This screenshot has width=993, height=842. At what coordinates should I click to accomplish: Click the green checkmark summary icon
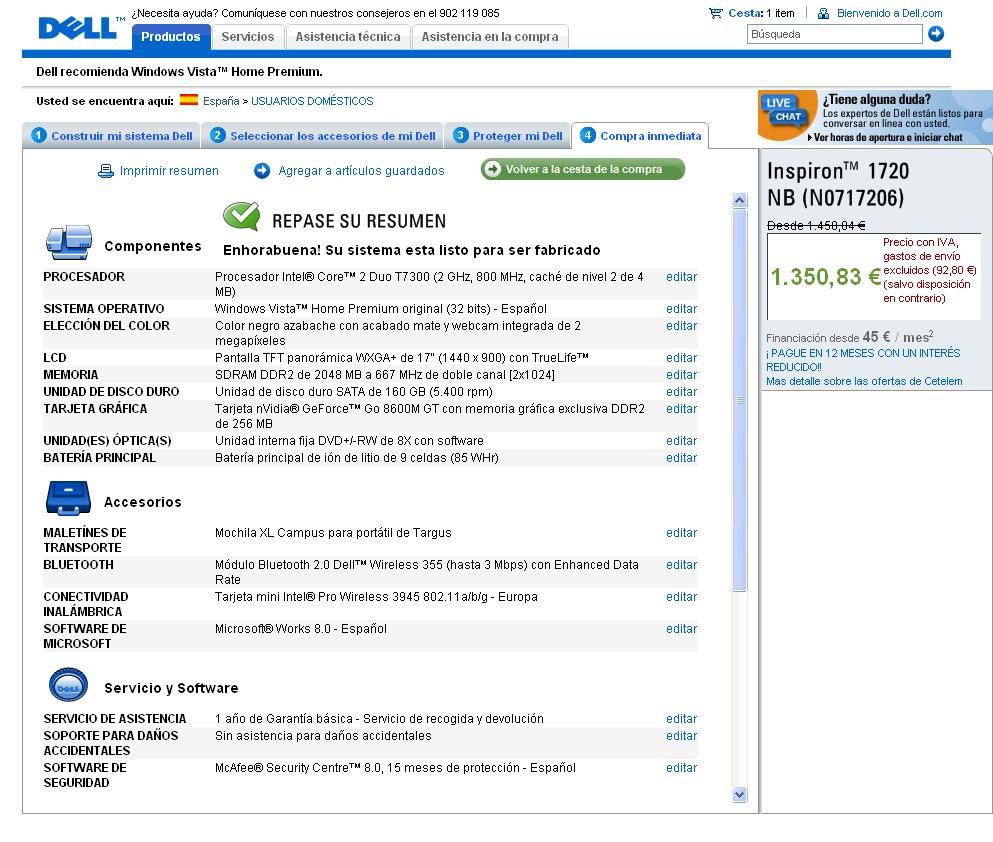[x=241, y=216]
